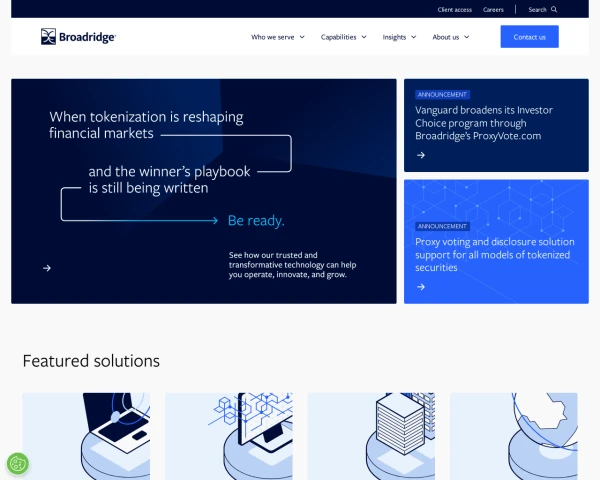Click the Contact us button

pyautogui.click(x=530, y=37)
